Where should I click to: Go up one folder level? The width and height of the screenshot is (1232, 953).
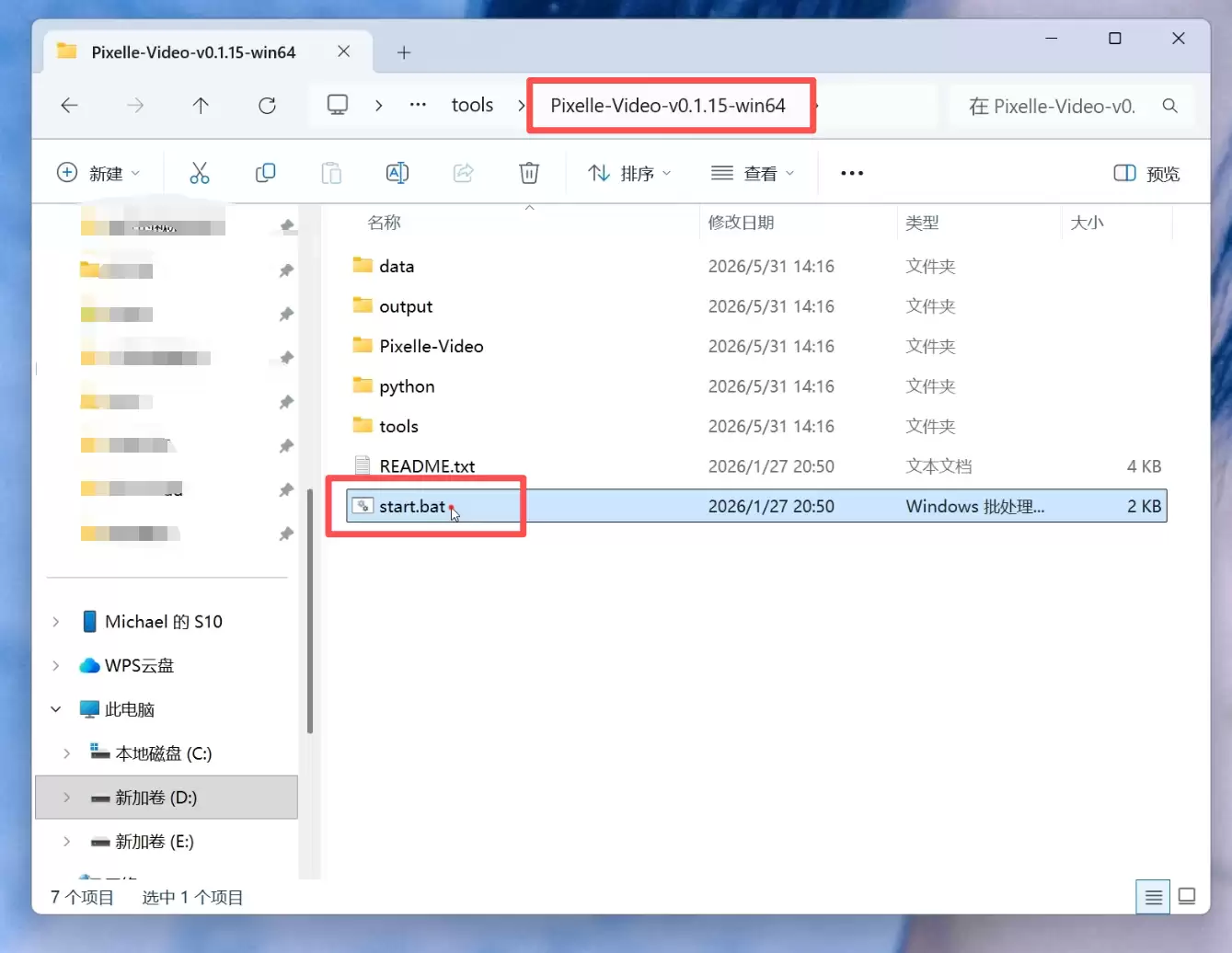pos(201,106)
